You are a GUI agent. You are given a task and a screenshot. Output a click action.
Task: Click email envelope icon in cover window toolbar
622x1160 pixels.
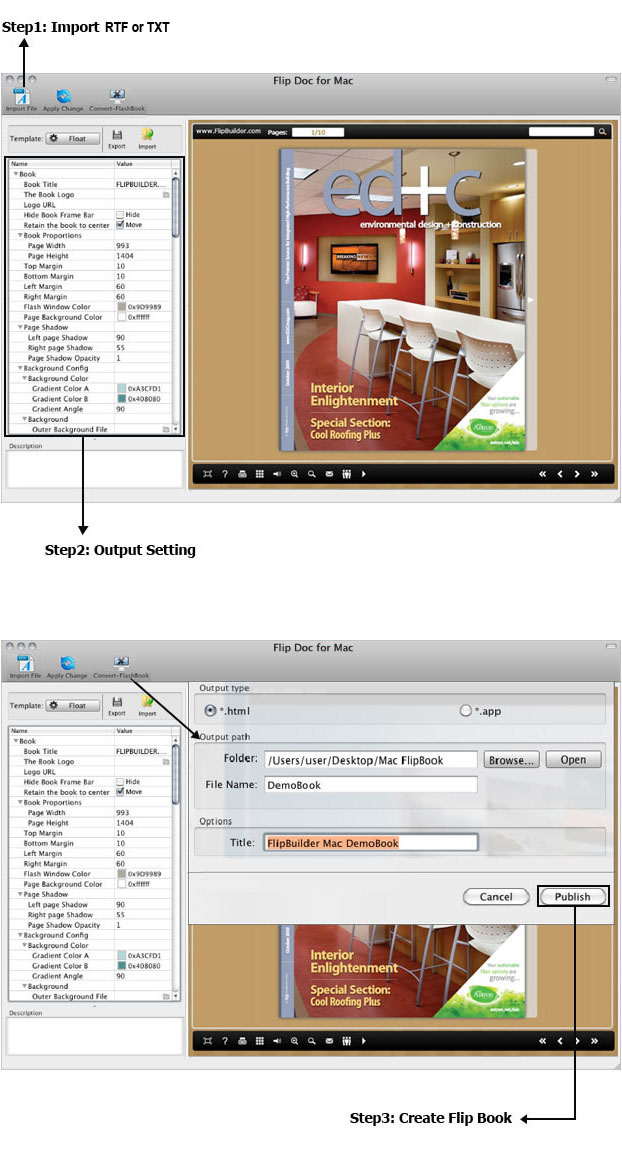pos(329,474)
